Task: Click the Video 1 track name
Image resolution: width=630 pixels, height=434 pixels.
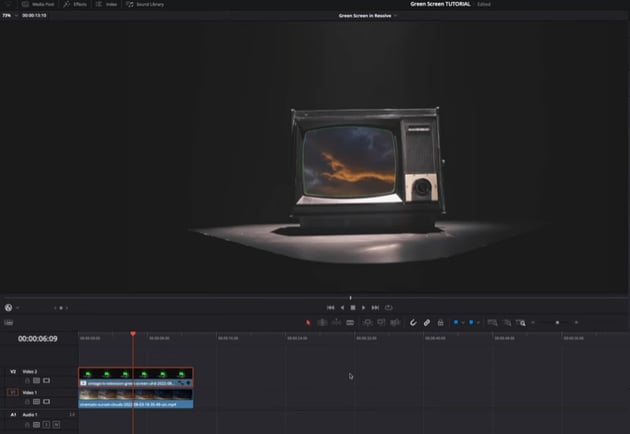Action: pyautogui.click(x=30, y=393)
